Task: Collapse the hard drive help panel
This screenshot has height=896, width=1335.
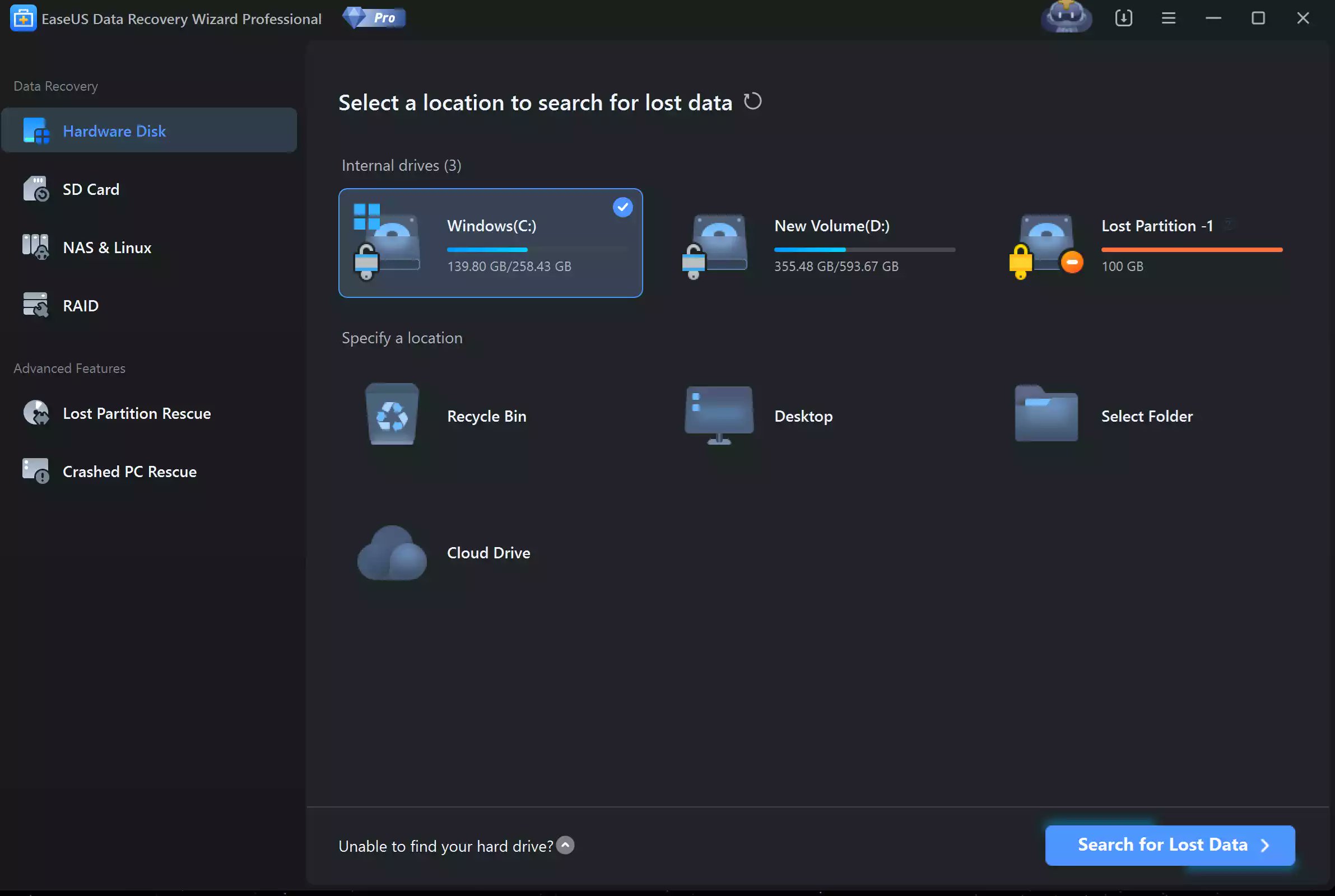Action: tap(565, 844)
